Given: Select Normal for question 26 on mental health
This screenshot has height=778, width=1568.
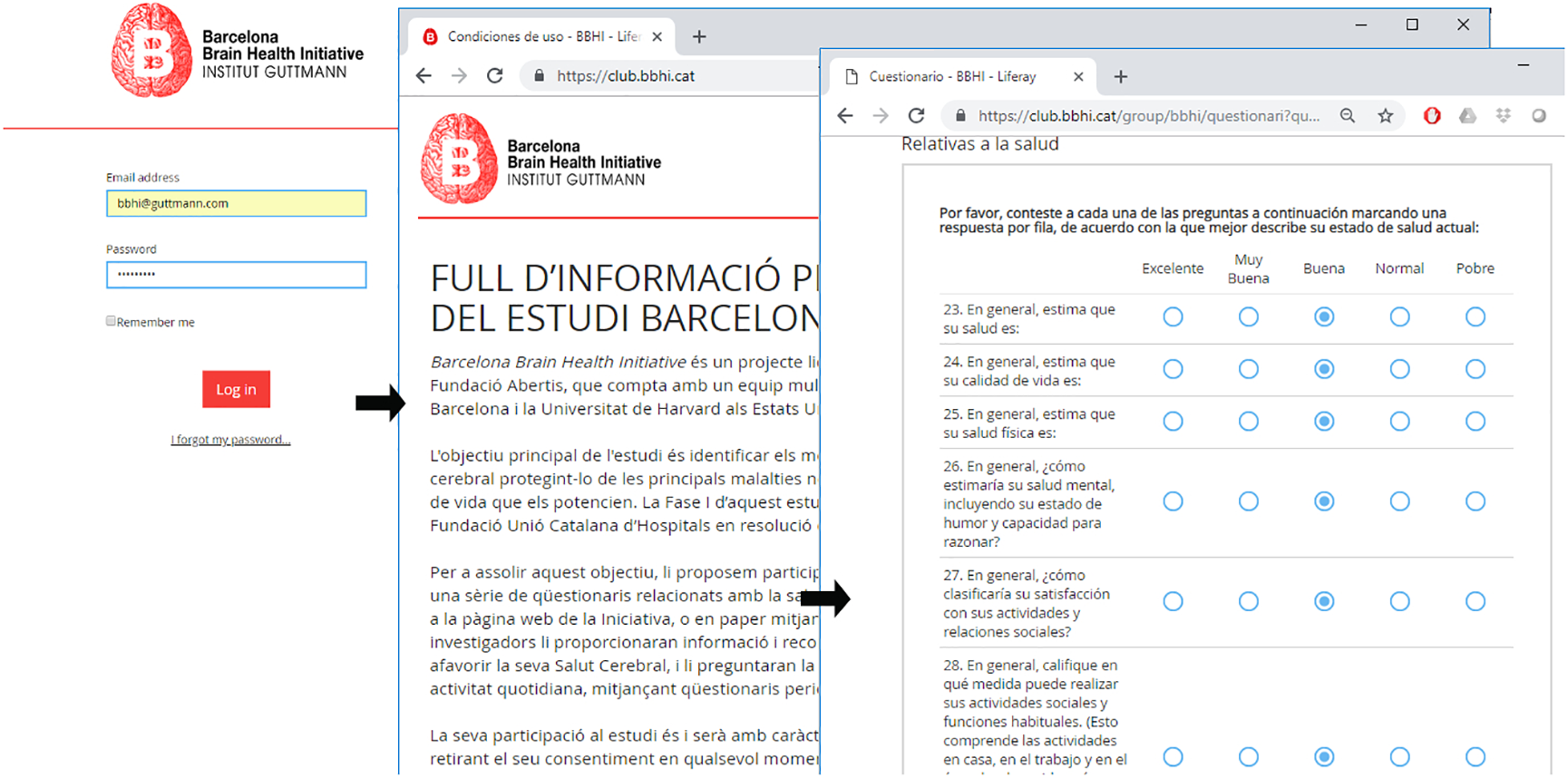Looking at the screenshot, I should click(x=1399, y=501).
